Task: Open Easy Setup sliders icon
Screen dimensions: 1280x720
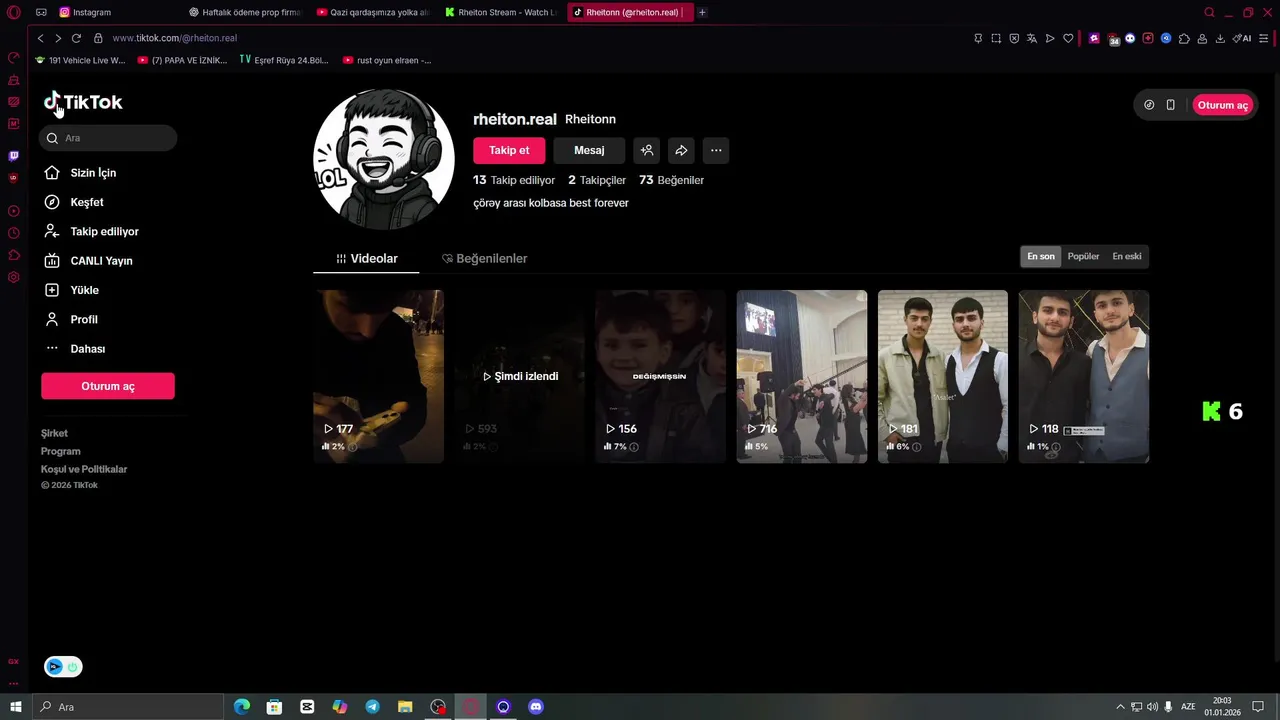Action: click(x=1264, y=38)
